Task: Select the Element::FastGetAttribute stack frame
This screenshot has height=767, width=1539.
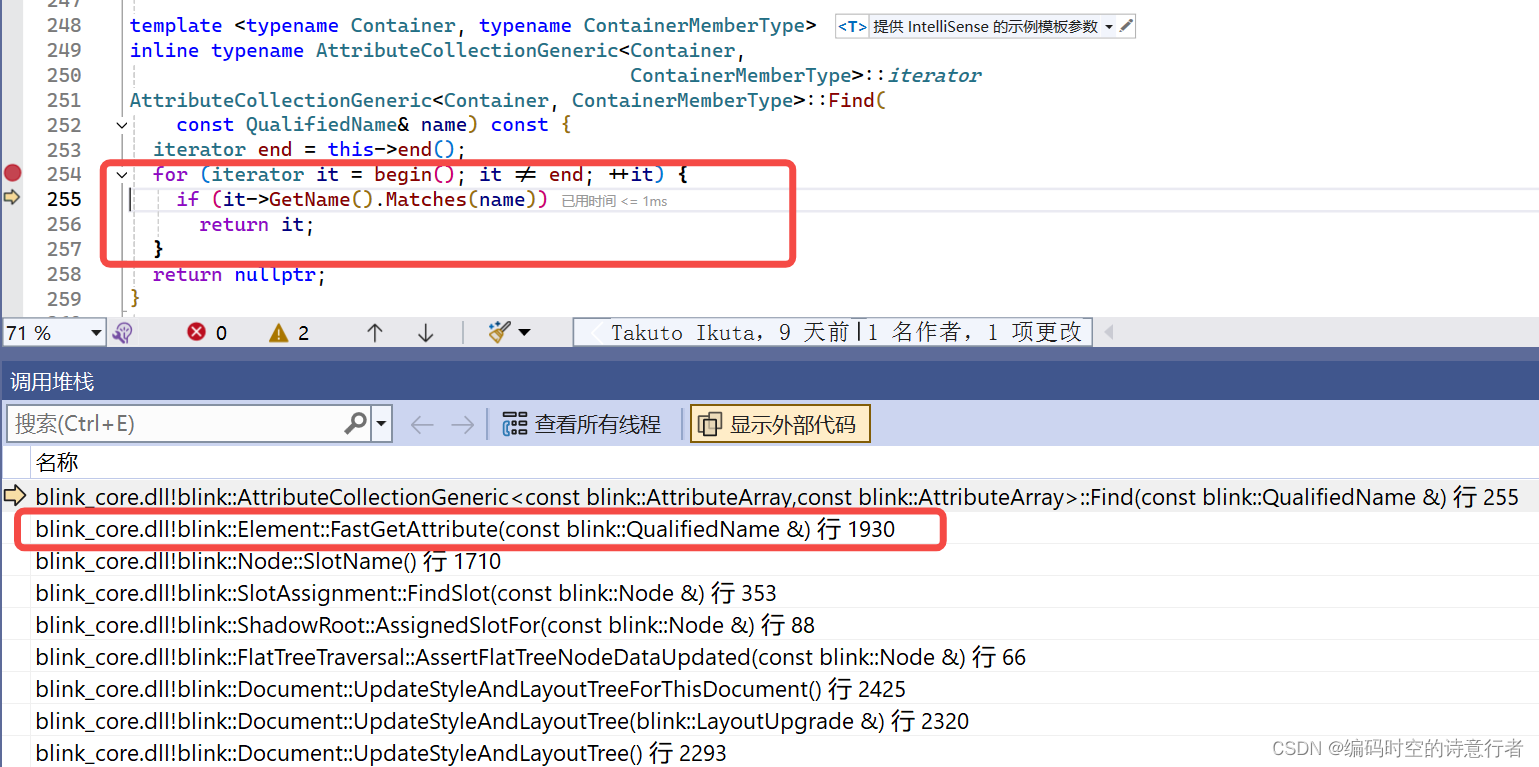Action: click(465, 529)
